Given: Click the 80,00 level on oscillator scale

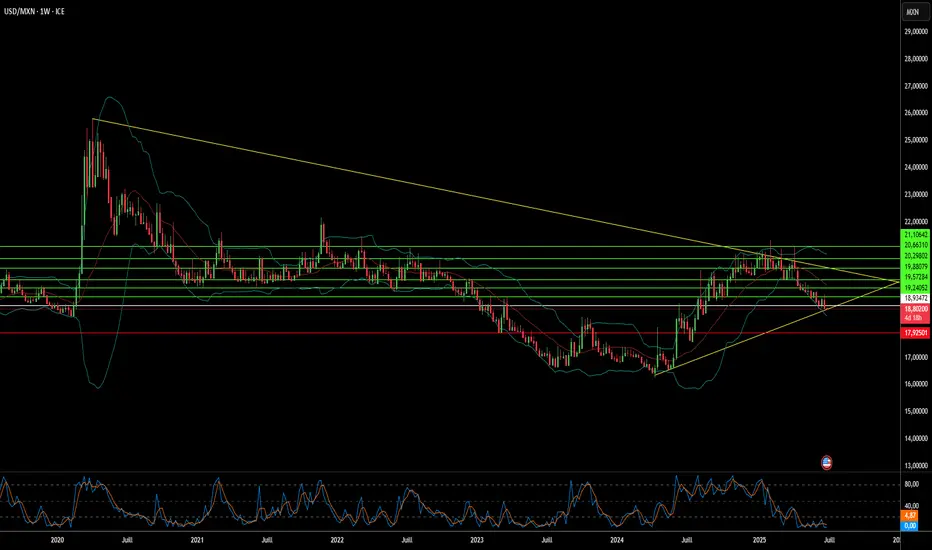Looking at the screenshot, I should (913, 486).
